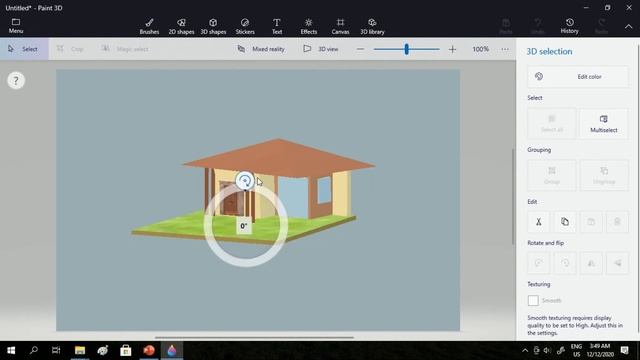Enable Multiselect mode
Screen dimensions: 640x360
pos(604,124)
